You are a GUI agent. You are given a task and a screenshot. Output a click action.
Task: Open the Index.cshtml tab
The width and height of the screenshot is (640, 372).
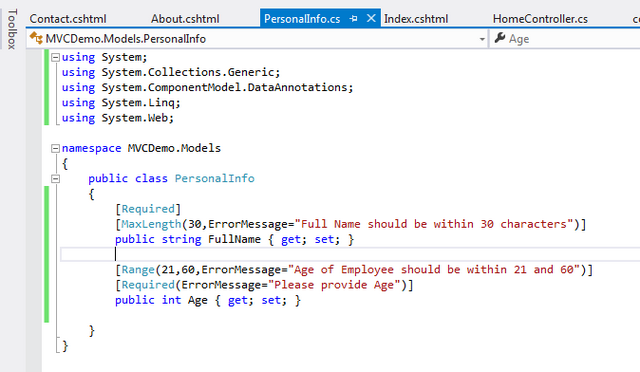(x=416, y=19)
